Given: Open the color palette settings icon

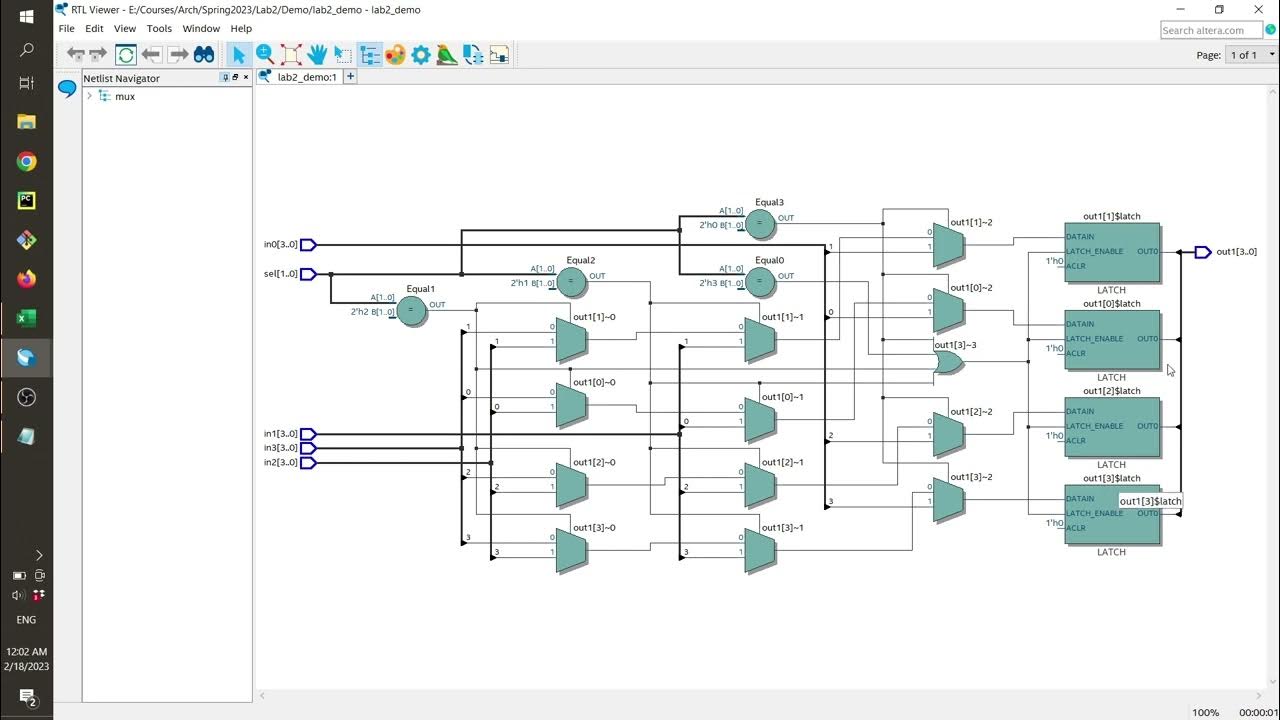Looking at the screenshot, I should [395, 54].
